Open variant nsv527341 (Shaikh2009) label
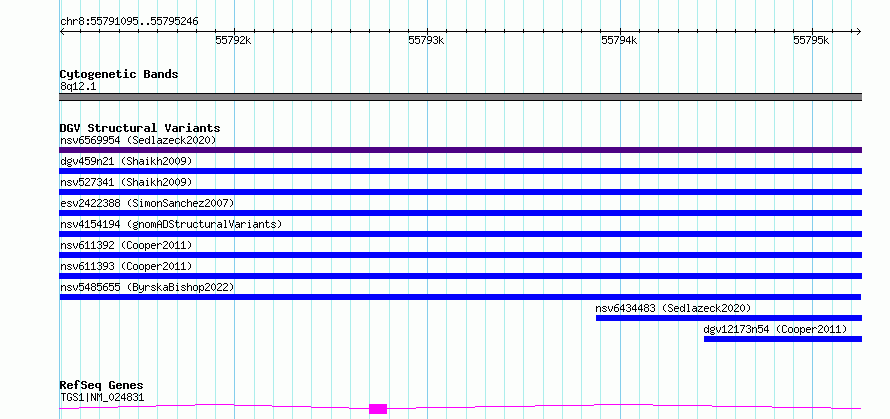The height and width of the screenshot is (419, 890). coord(126,182)
